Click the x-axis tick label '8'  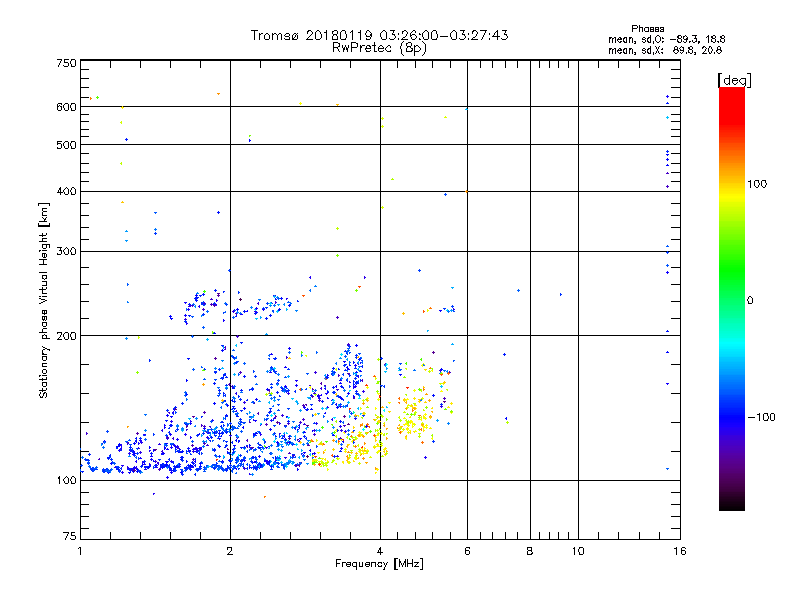pos(530,551)
